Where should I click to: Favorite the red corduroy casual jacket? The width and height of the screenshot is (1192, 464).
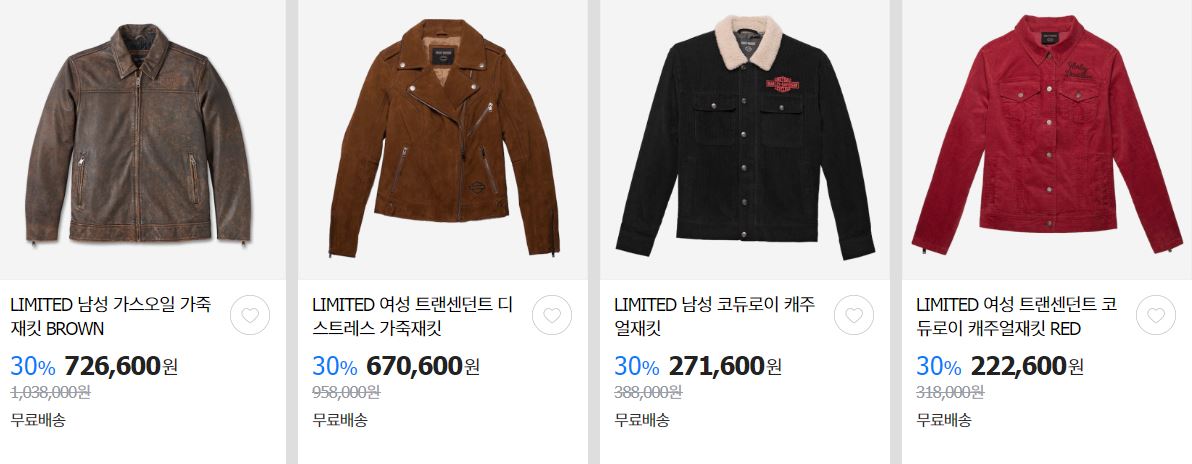pos(1156,315)
